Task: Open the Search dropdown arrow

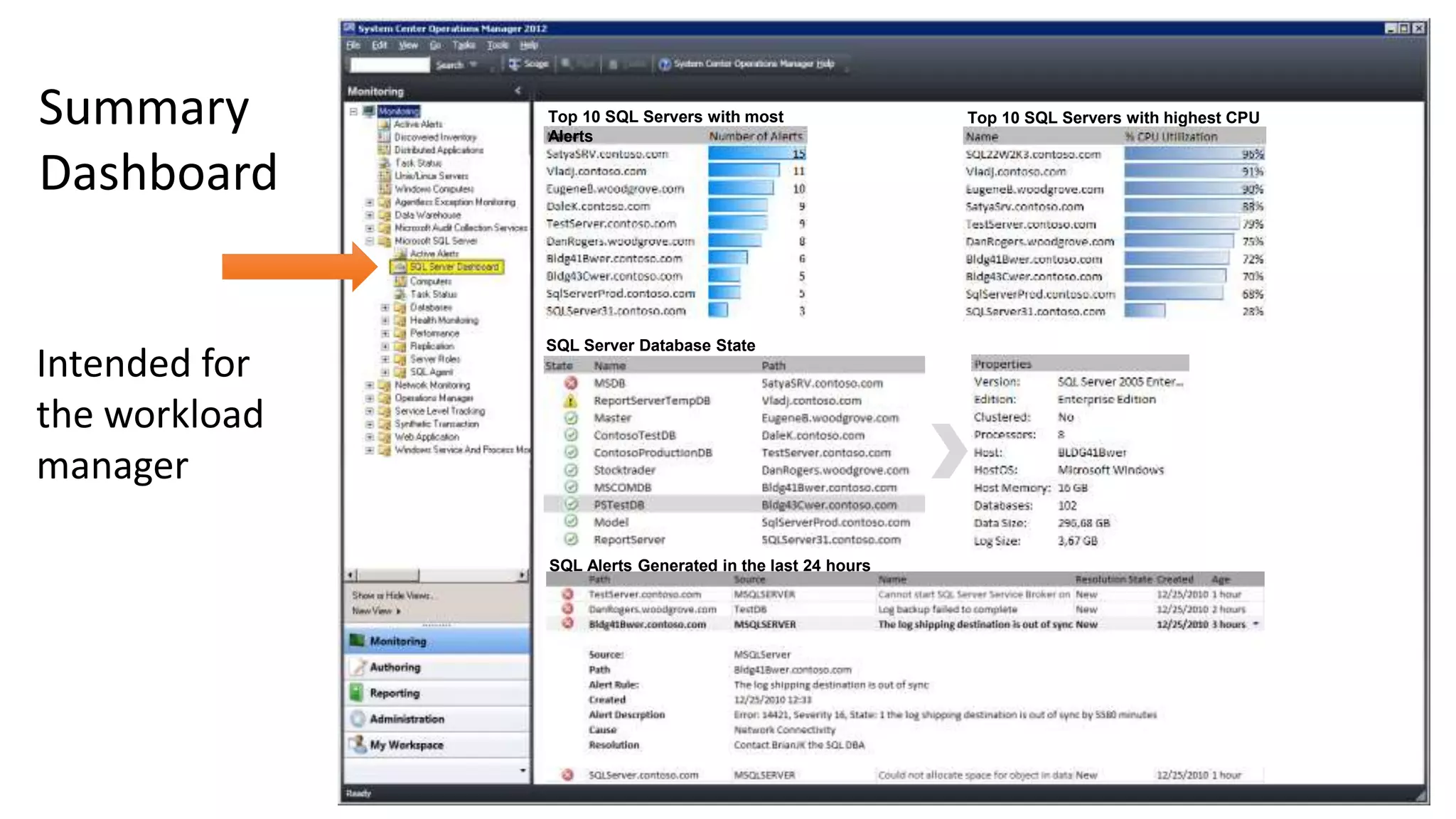Action: 473,65
